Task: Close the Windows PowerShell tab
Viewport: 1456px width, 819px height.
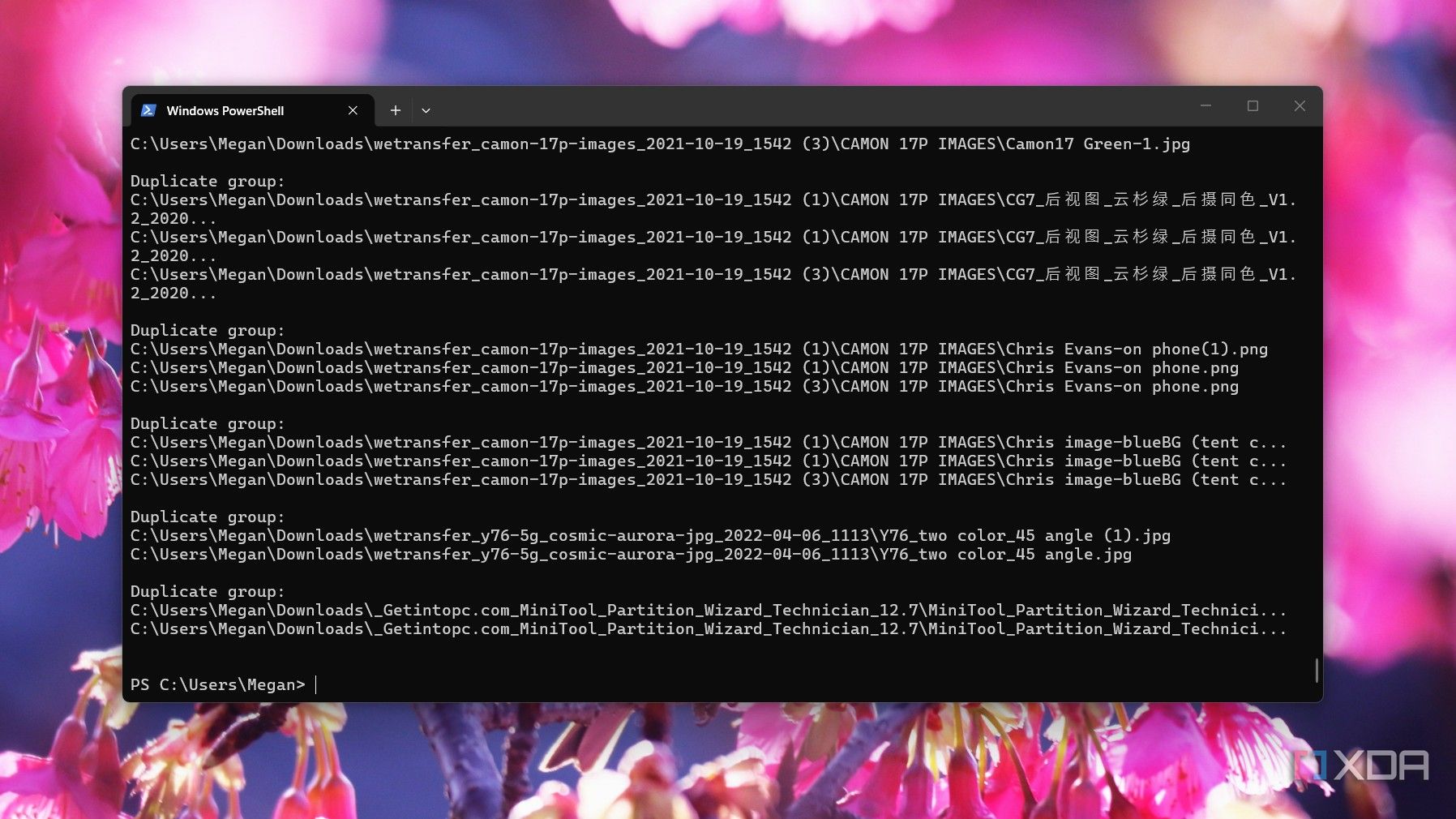Action: 353,110
